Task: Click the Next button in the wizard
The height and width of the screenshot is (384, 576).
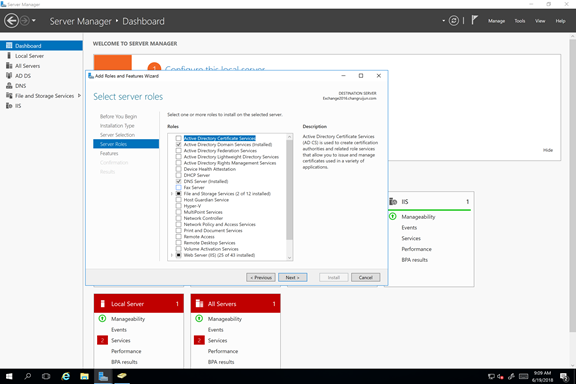Action: pyautogui.click(x=292, y=277)
